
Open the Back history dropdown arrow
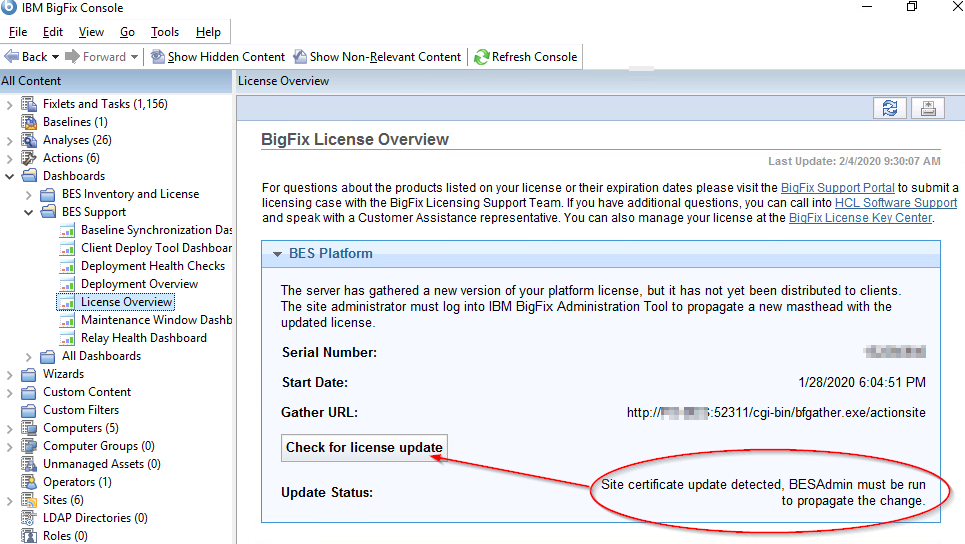click(x=55, y=57)
